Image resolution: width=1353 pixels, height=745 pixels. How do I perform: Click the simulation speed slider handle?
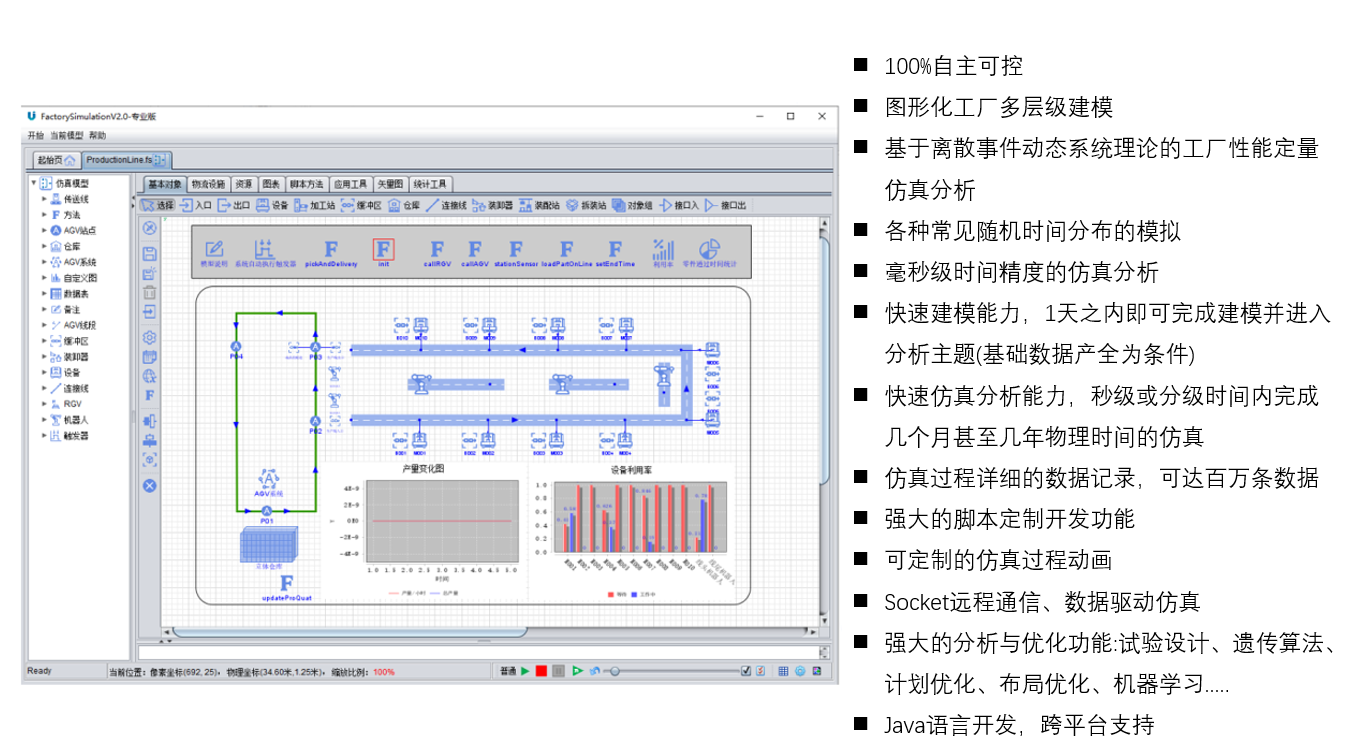(613, 671)
